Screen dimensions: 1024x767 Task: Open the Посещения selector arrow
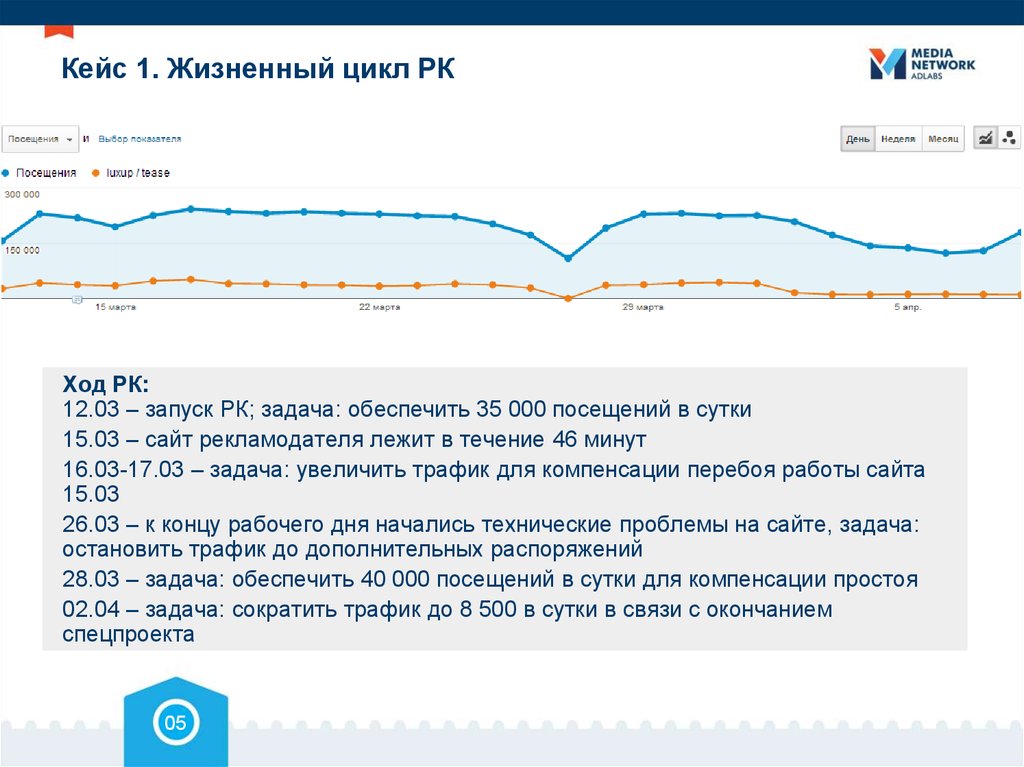69,139
